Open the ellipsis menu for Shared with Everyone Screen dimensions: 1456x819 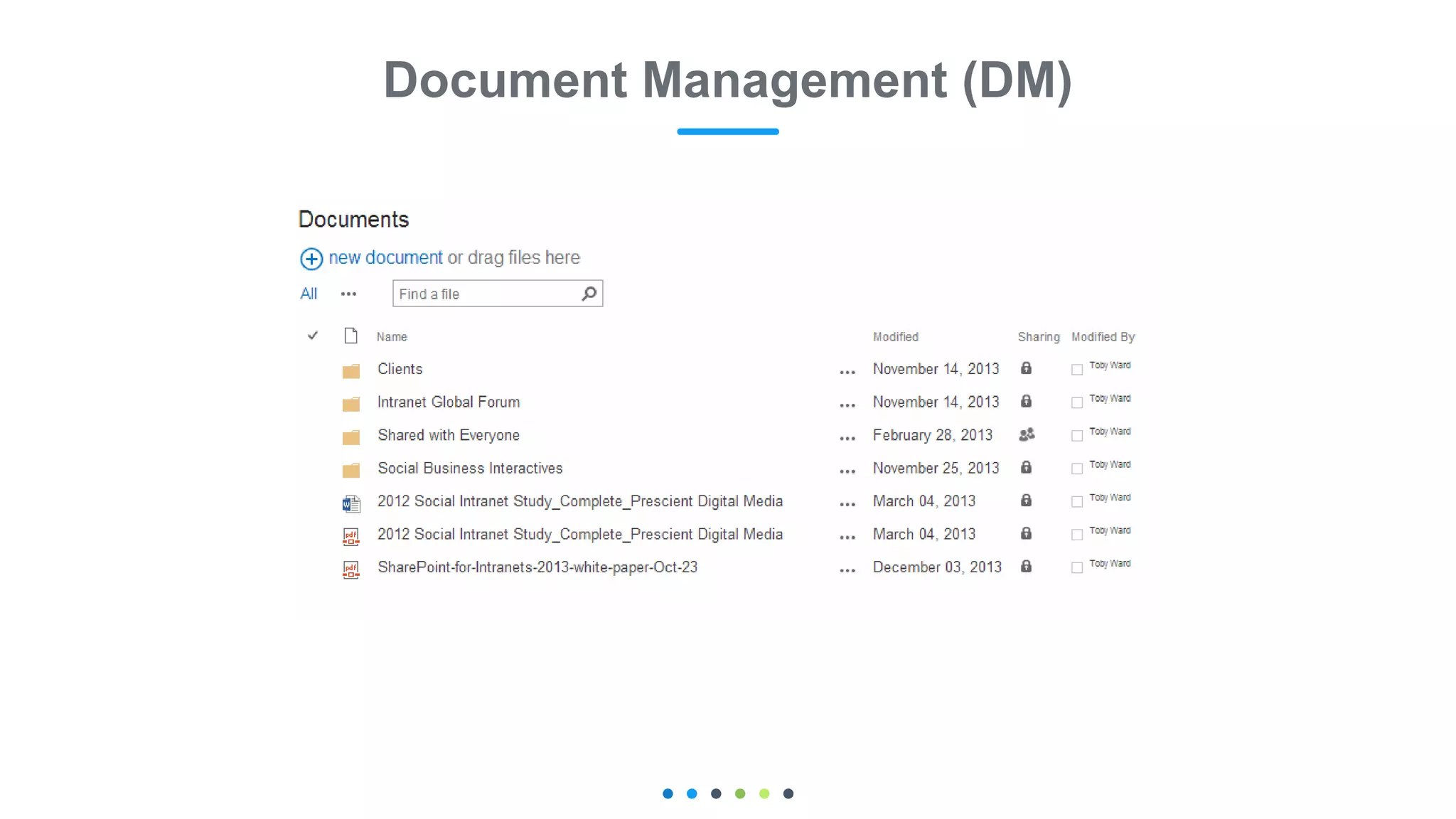point(847,439)
